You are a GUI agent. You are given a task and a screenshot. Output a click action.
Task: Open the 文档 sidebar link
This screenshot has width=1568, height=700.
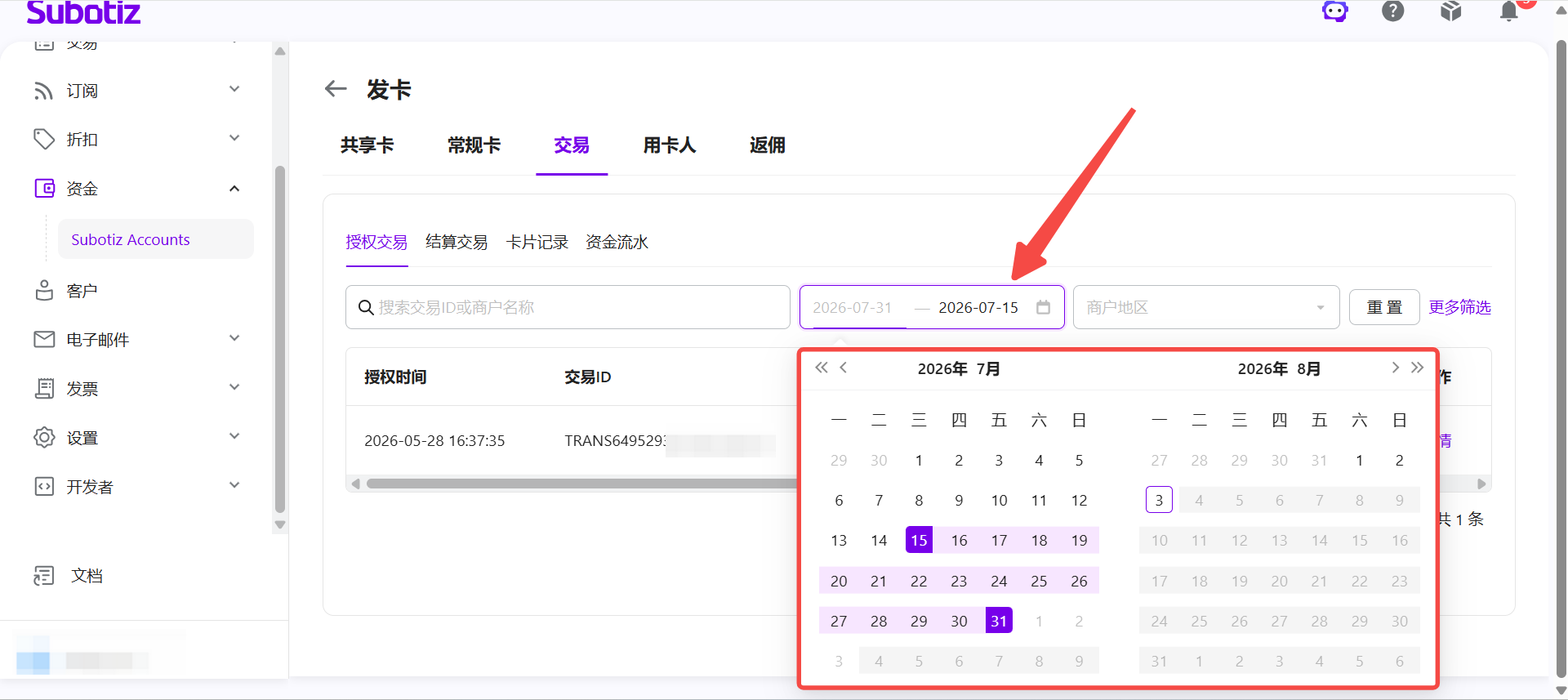87,576
